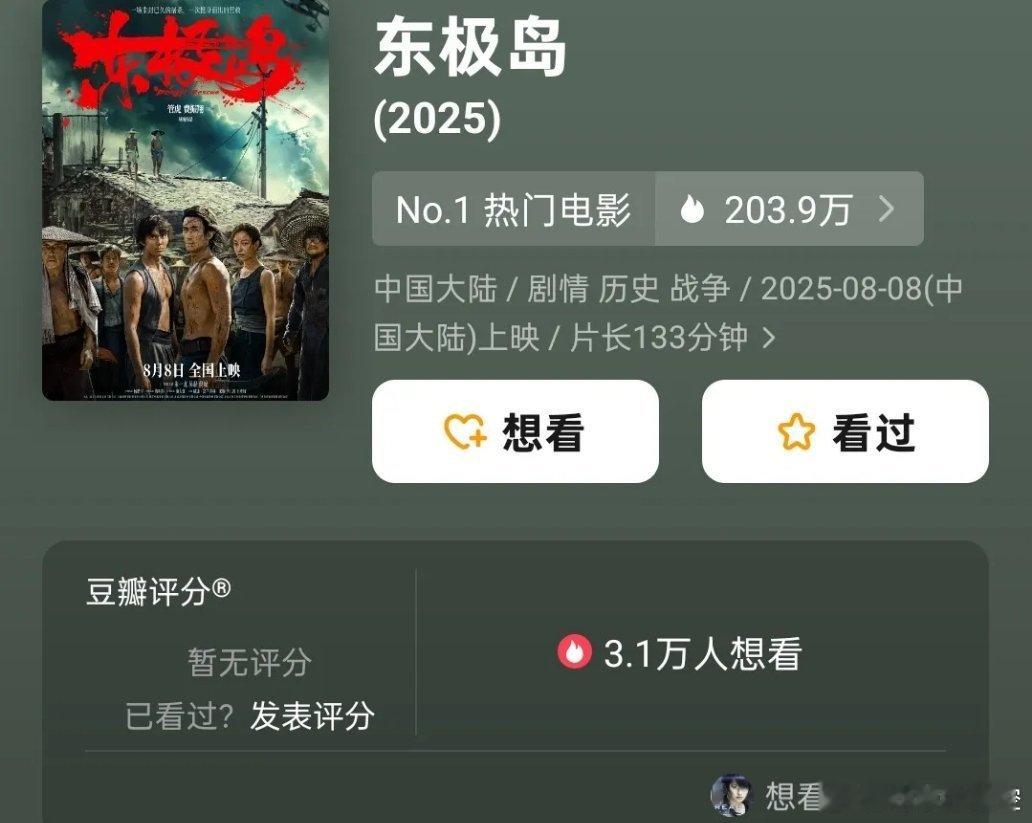
Task: Expand movie details chevron after 片长133分钟
Action: (768, 338)
